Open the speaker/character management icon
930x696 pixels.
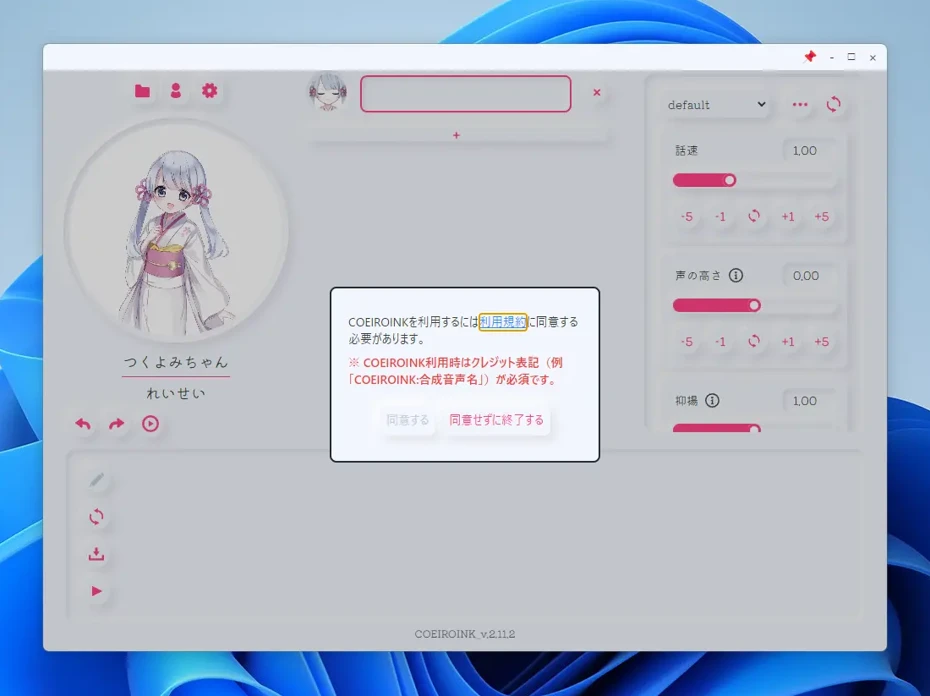[176, 91]
